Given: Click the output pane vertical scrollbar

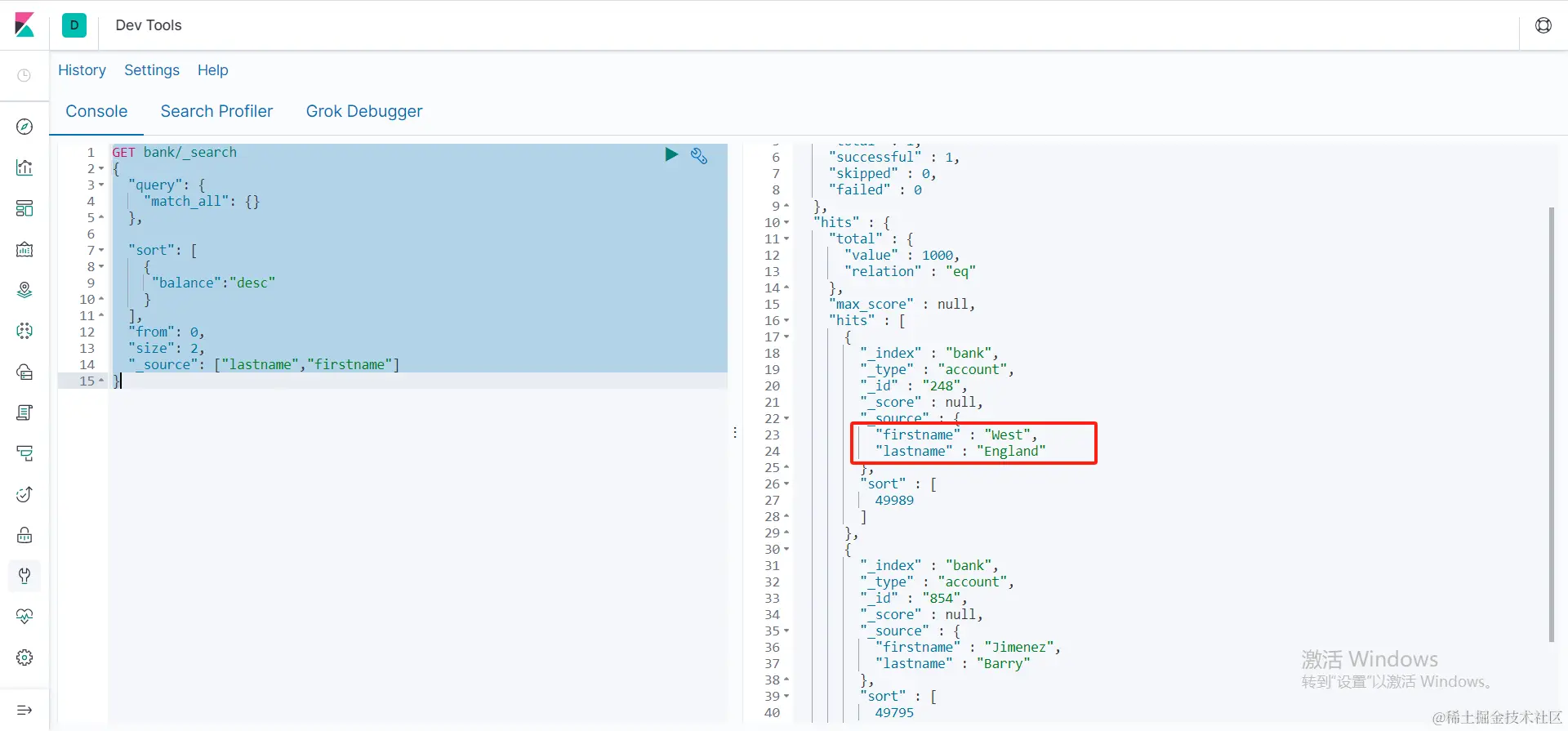Looking at the screenshot, I should (1552, 425).
